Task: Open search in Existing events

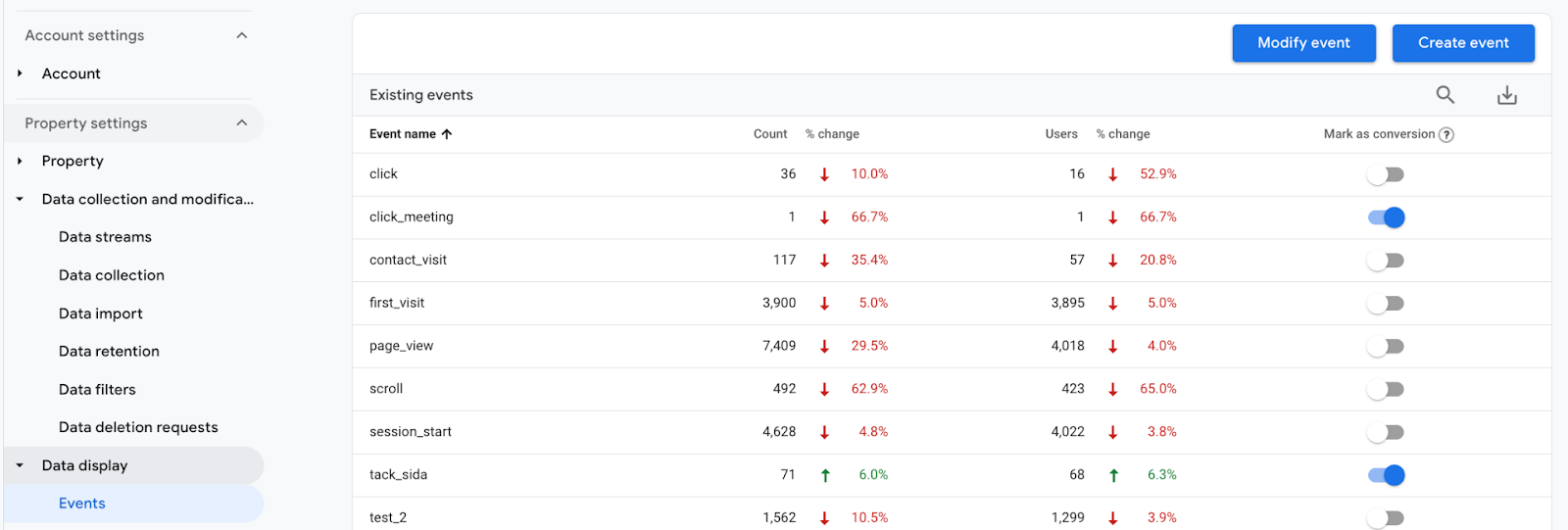Action: coord(1445,95)
